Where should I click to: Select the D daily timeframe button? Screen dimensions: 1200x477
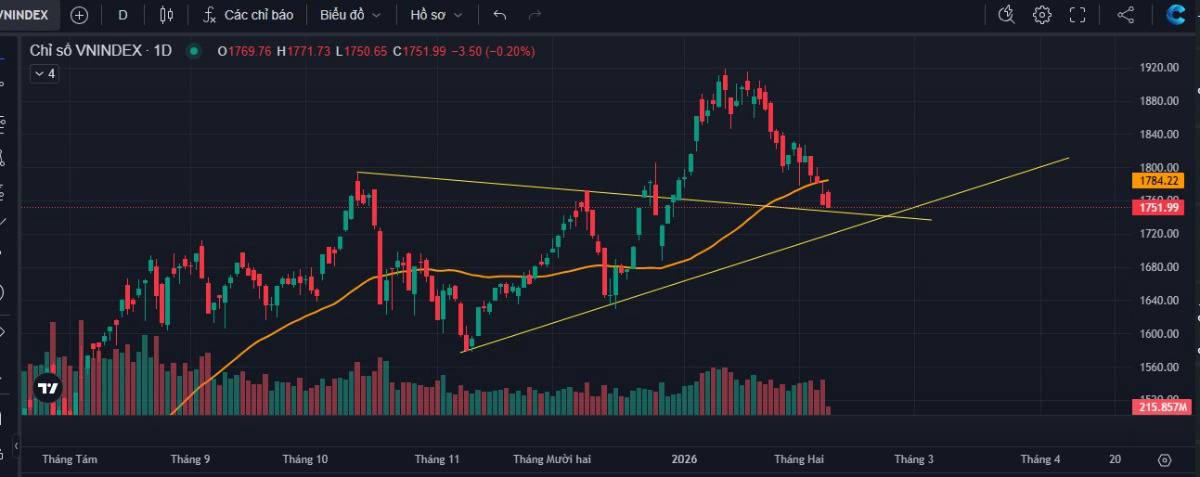click(123, 15)
